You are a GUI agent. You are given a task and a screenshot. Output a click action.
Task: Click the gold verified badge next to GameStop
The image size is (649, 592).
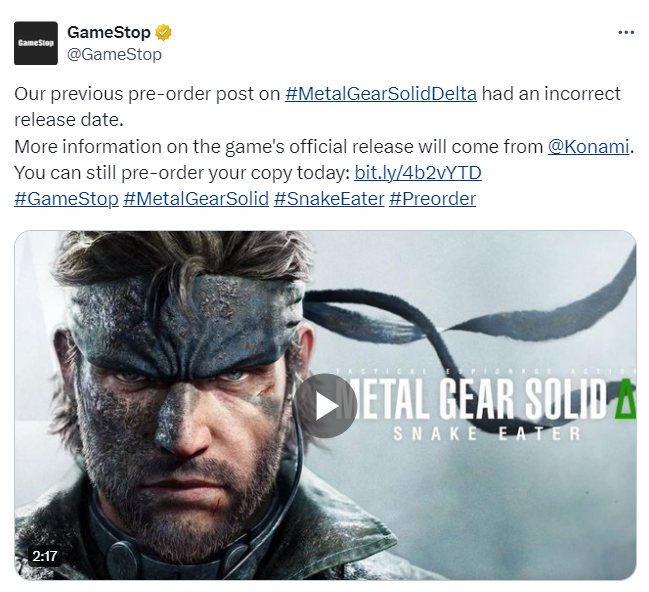(163, 33)
